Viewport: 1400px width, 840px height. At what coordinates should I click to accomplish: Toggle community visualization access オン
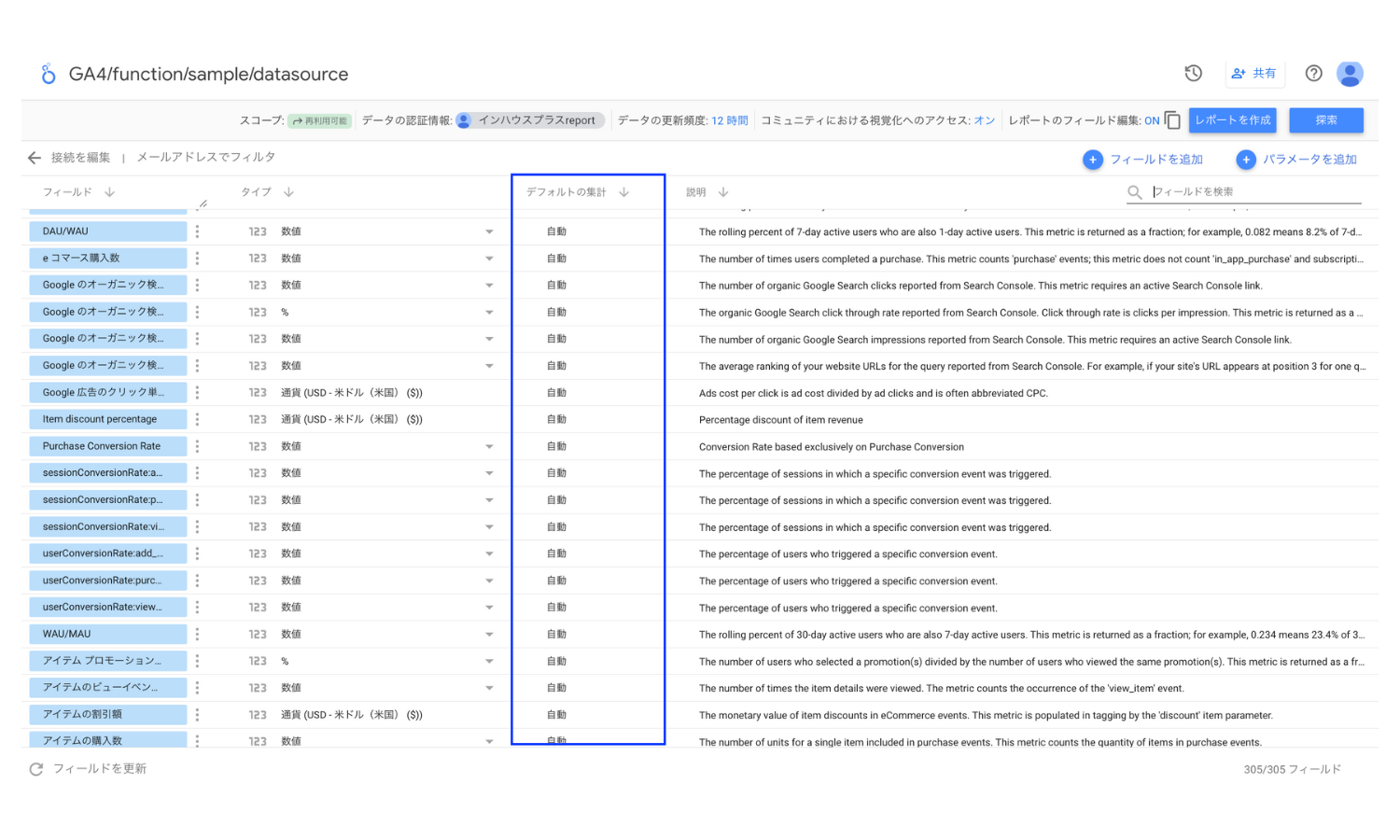click(x=984, y=120)
